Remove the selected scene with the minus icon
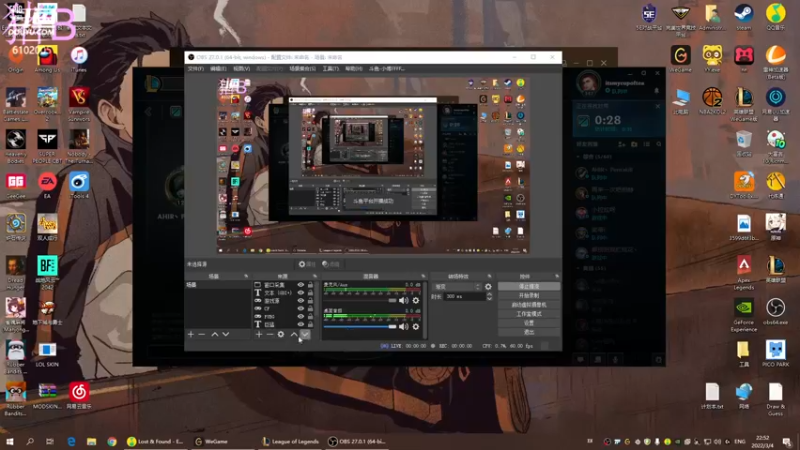This screenshot has height=450, width=800. click(x=202, y=335)
